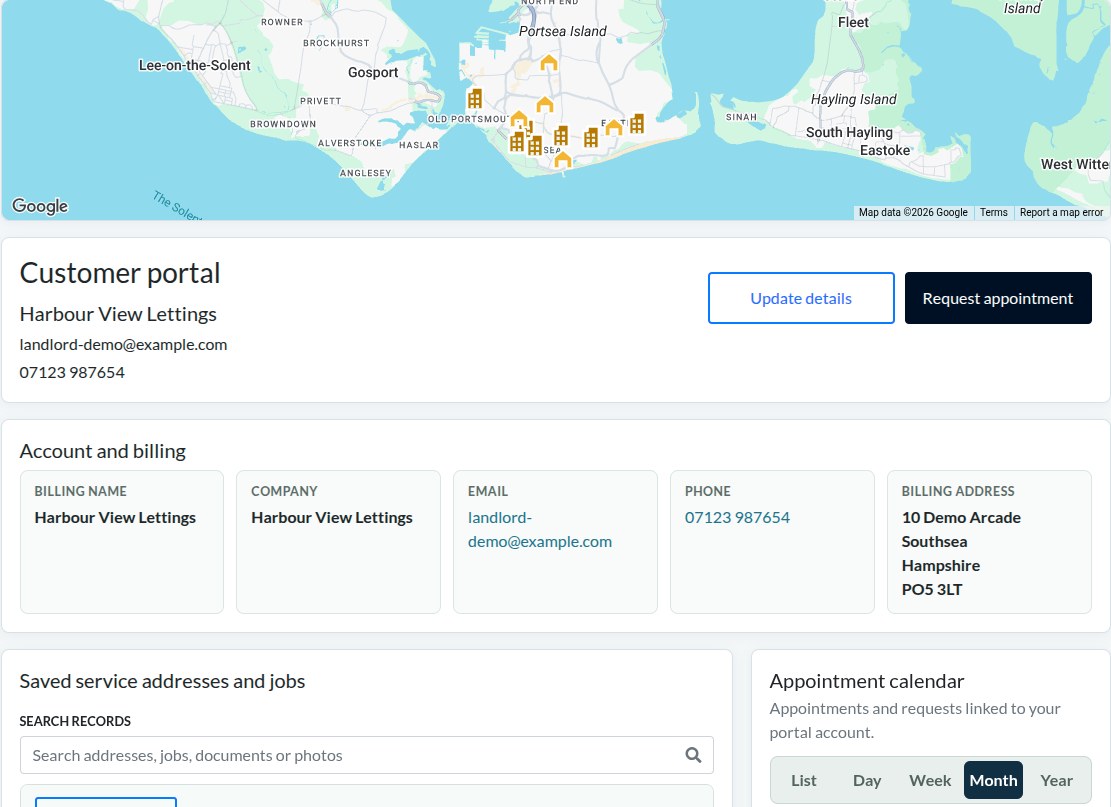The width and height of the screenshot is (1111, 807).
Task: Click the Update details button
Action: [x=801, y=298]
